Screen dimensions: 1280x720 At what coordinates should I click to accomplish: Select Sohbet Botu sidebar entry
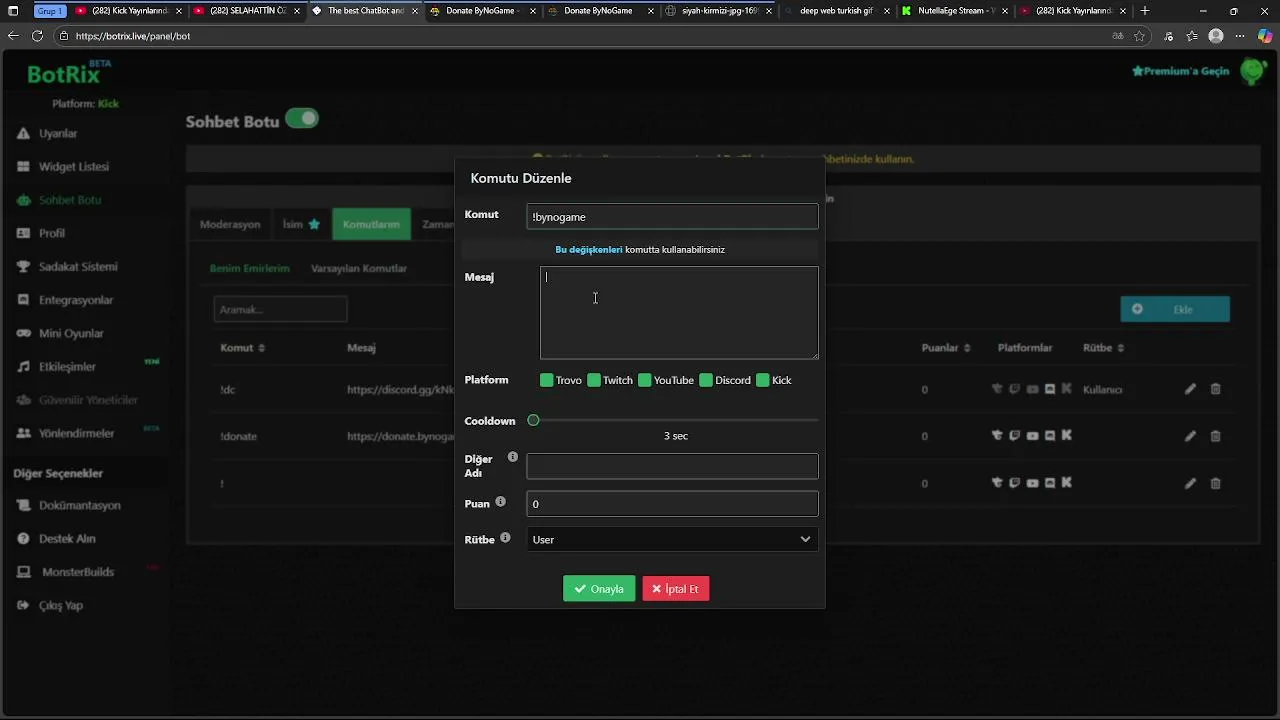tap(69, 200)
